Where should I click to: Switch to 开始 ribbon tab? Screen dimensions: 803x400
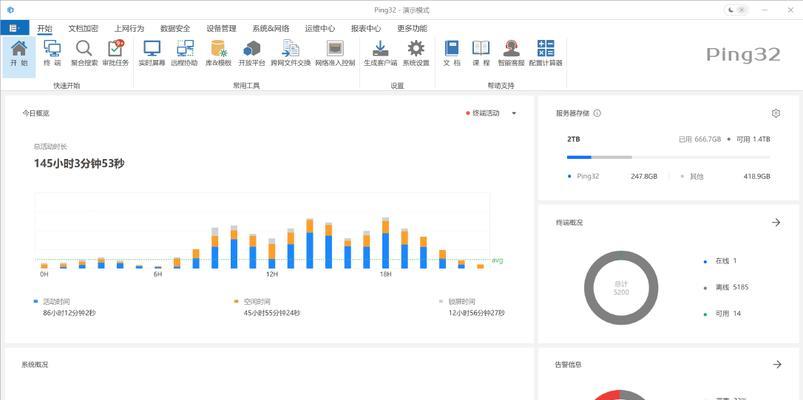[45, 28]
